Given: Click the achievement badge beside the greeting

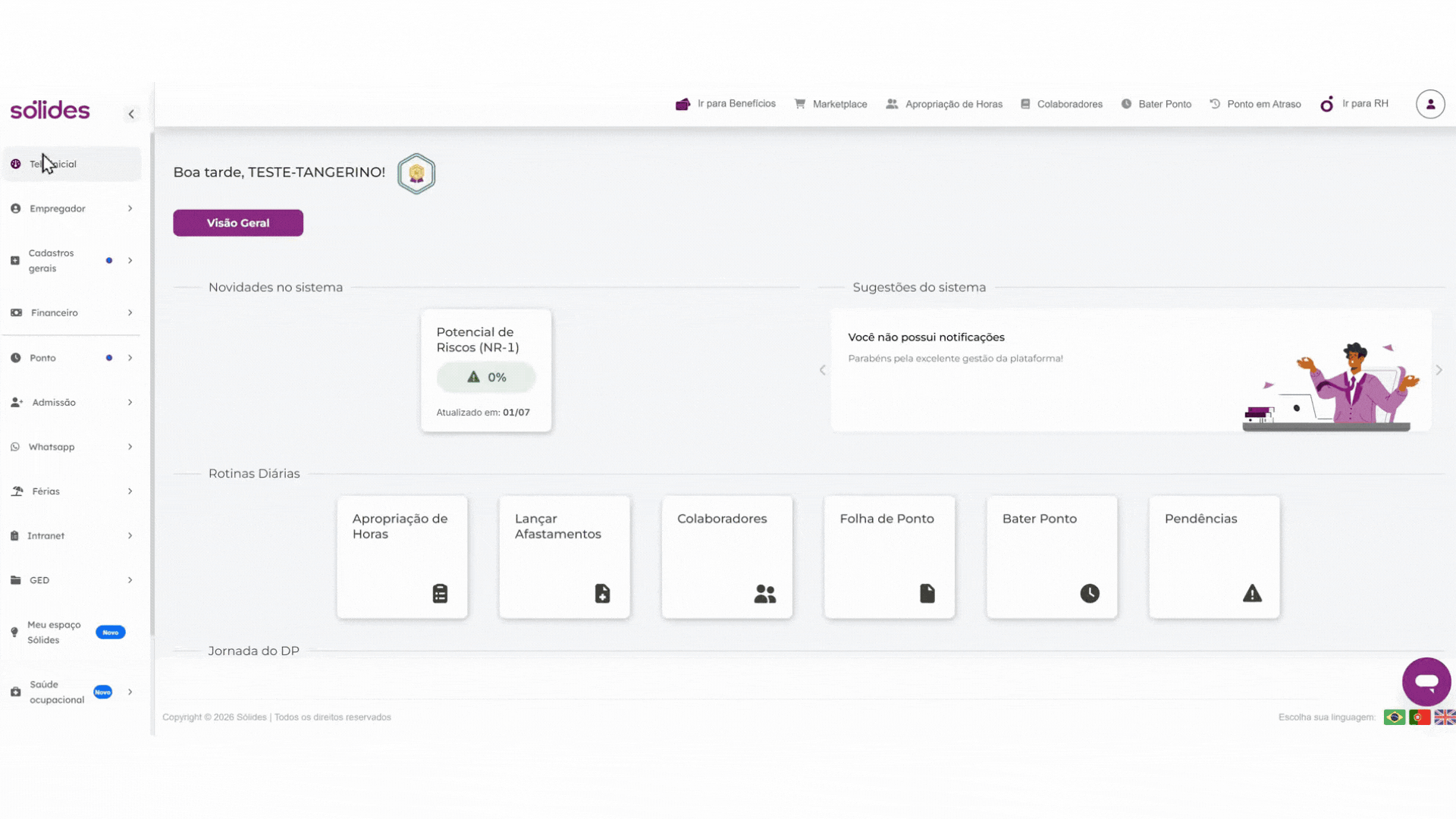Looking at the screenshot, I should click(416, 174).
